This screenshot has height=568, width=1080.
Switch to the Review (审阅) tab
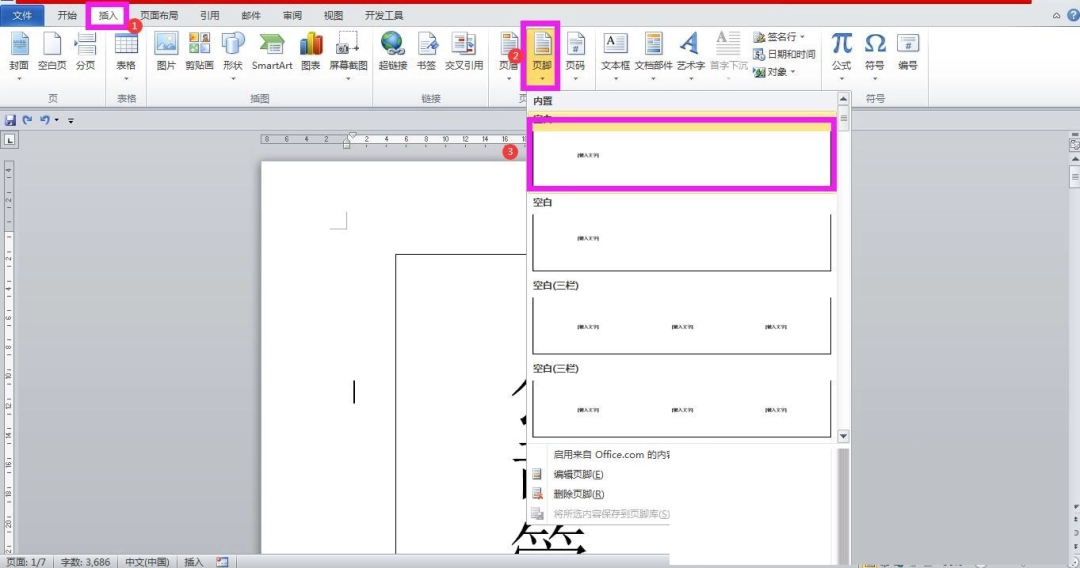coord(292,15)
